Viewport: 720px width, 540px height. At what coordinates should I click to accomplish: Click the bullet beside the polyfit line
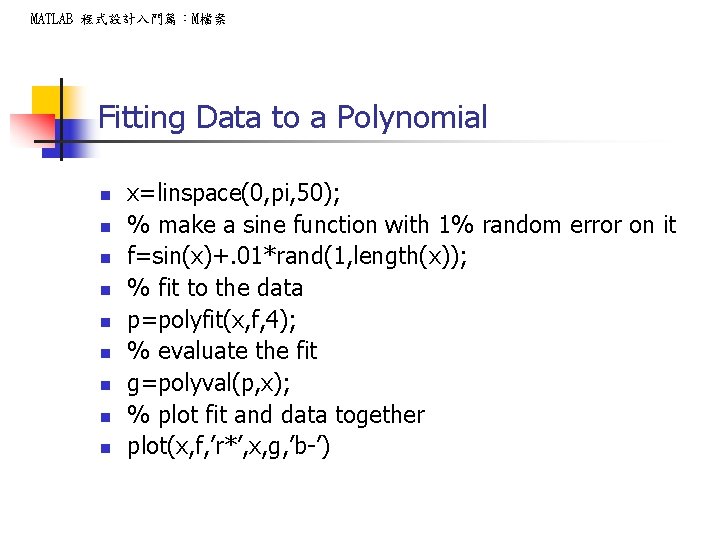tap(106, 322)
